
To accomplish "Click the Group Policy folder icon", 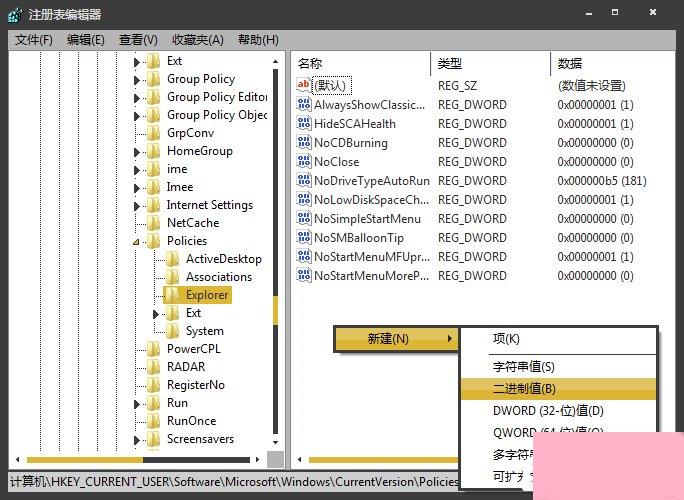I will [x=153, y=79].
